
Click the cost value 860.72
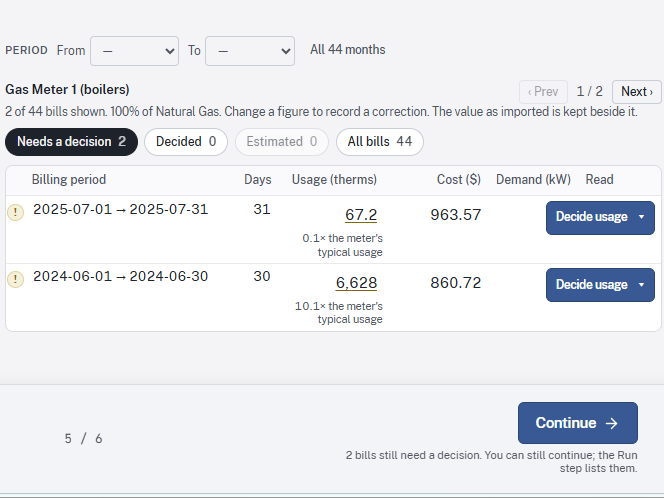click(456, 282)
